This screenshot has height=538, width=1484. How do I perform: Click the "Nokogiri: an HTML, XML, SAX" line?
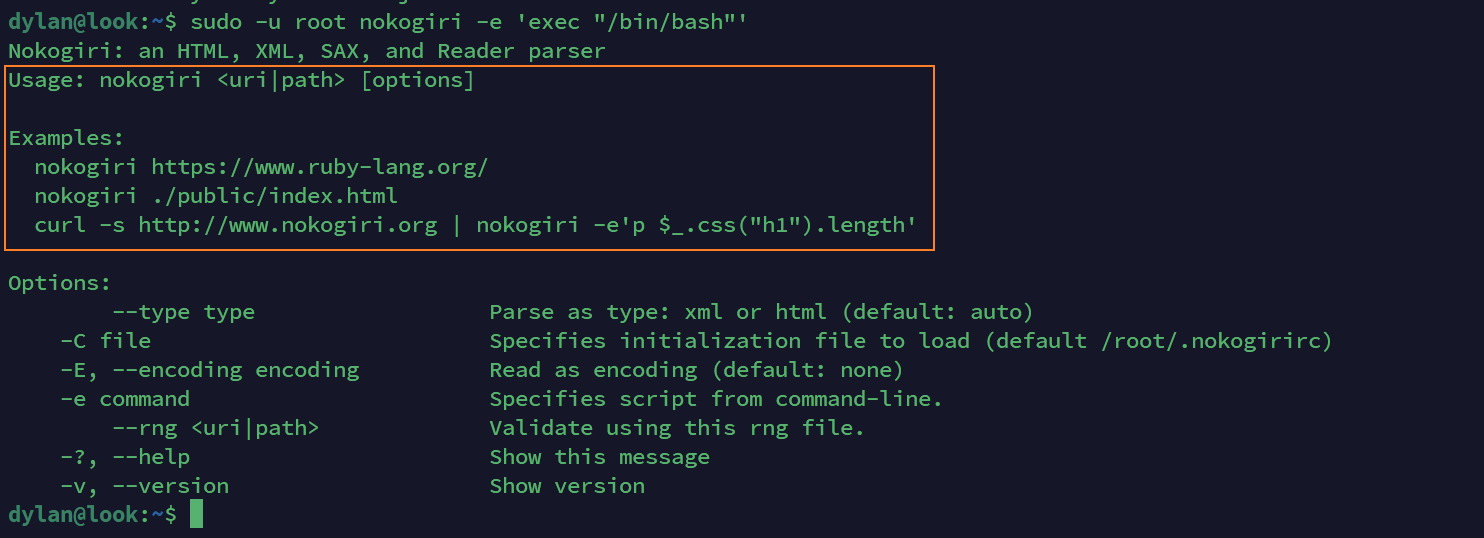(x=306, y=51)
